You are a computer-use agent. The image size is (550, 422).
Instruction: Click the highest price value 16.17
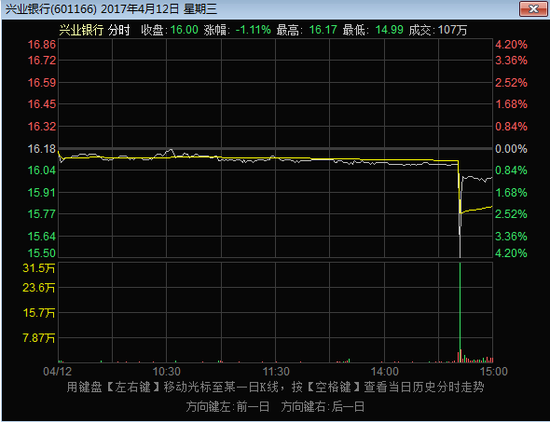point(323,30)
